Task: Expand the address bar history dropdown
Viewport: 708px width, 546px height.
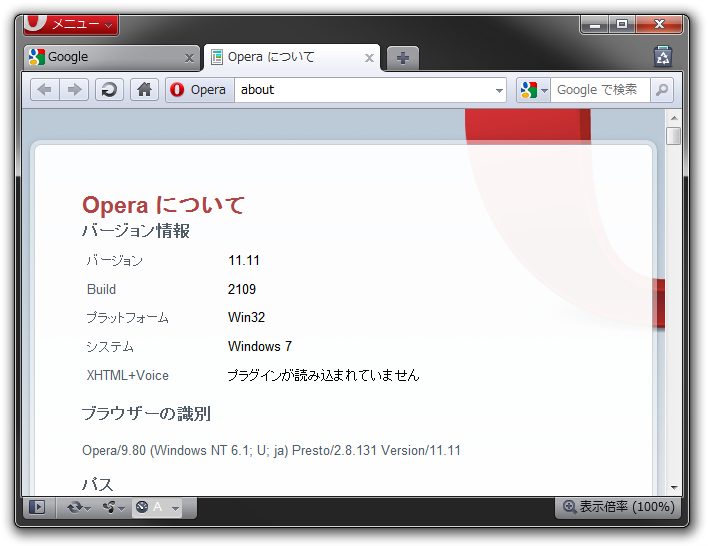Action: click(499, 90)
